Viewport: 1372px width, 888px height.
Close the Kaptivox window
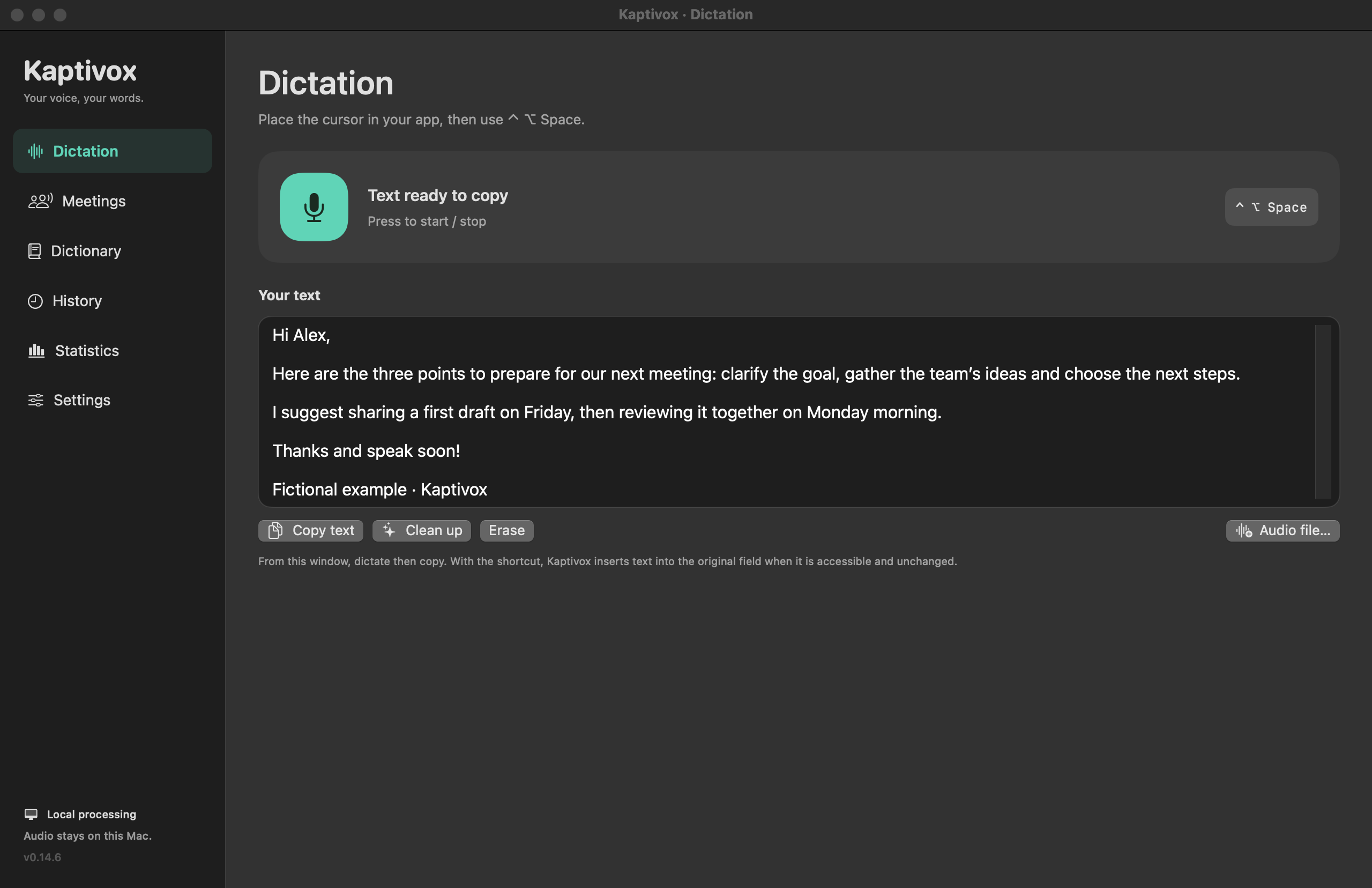tap(17, 15)
